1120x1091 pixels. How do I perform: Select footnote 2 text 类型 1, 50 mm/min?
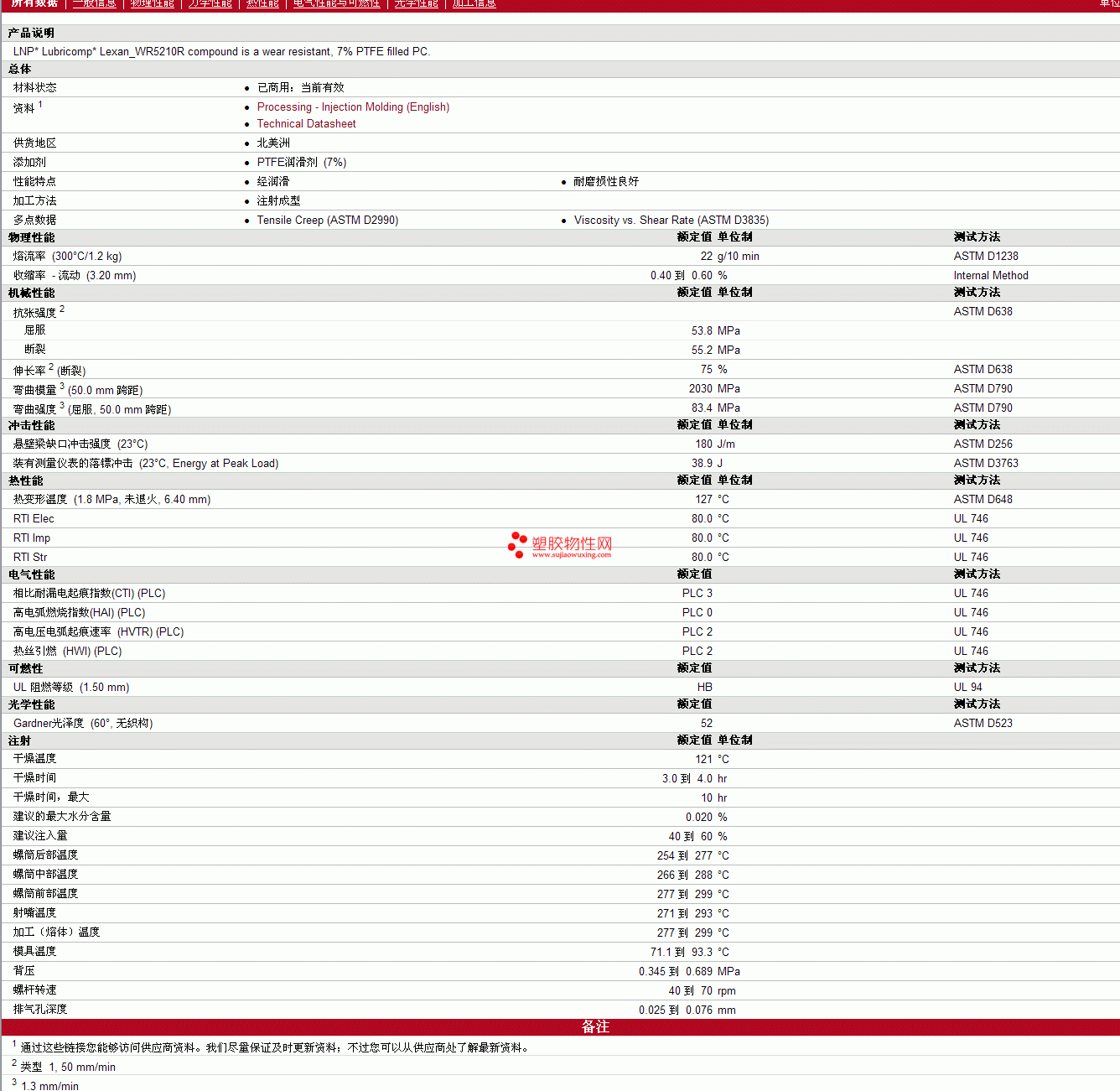(x=68, y=1068)
